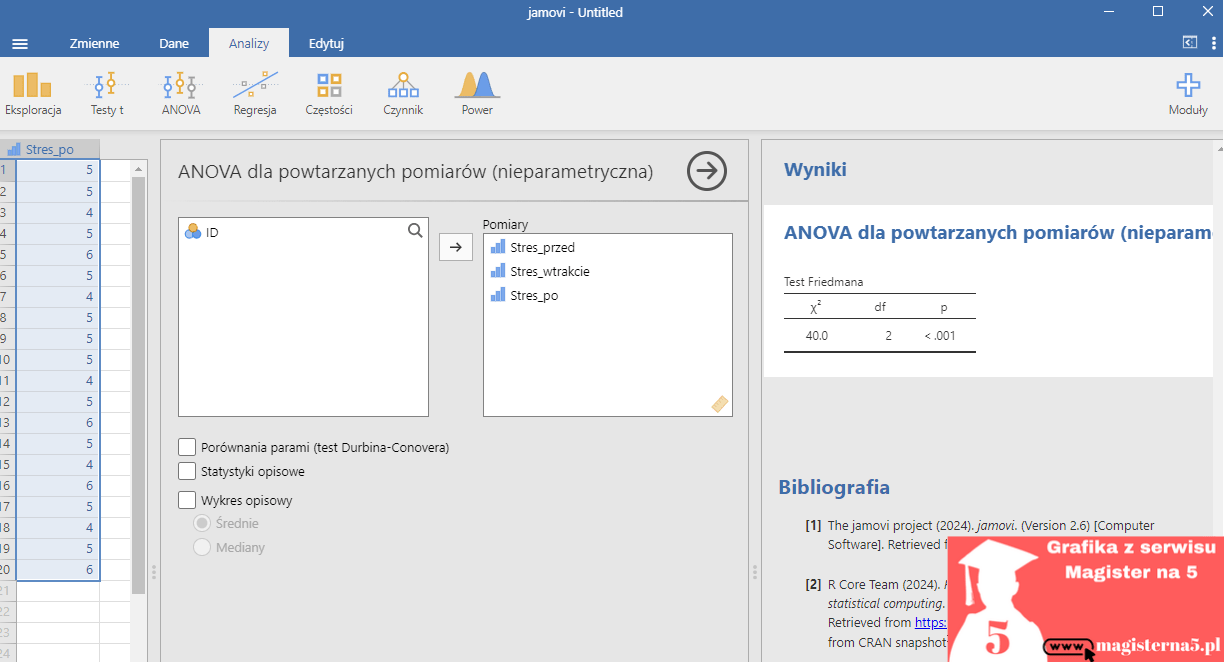The width and height of the screenshot is (1224, 662).
Task: Open the Edytuj tab
Action: [x=327, y=44]
